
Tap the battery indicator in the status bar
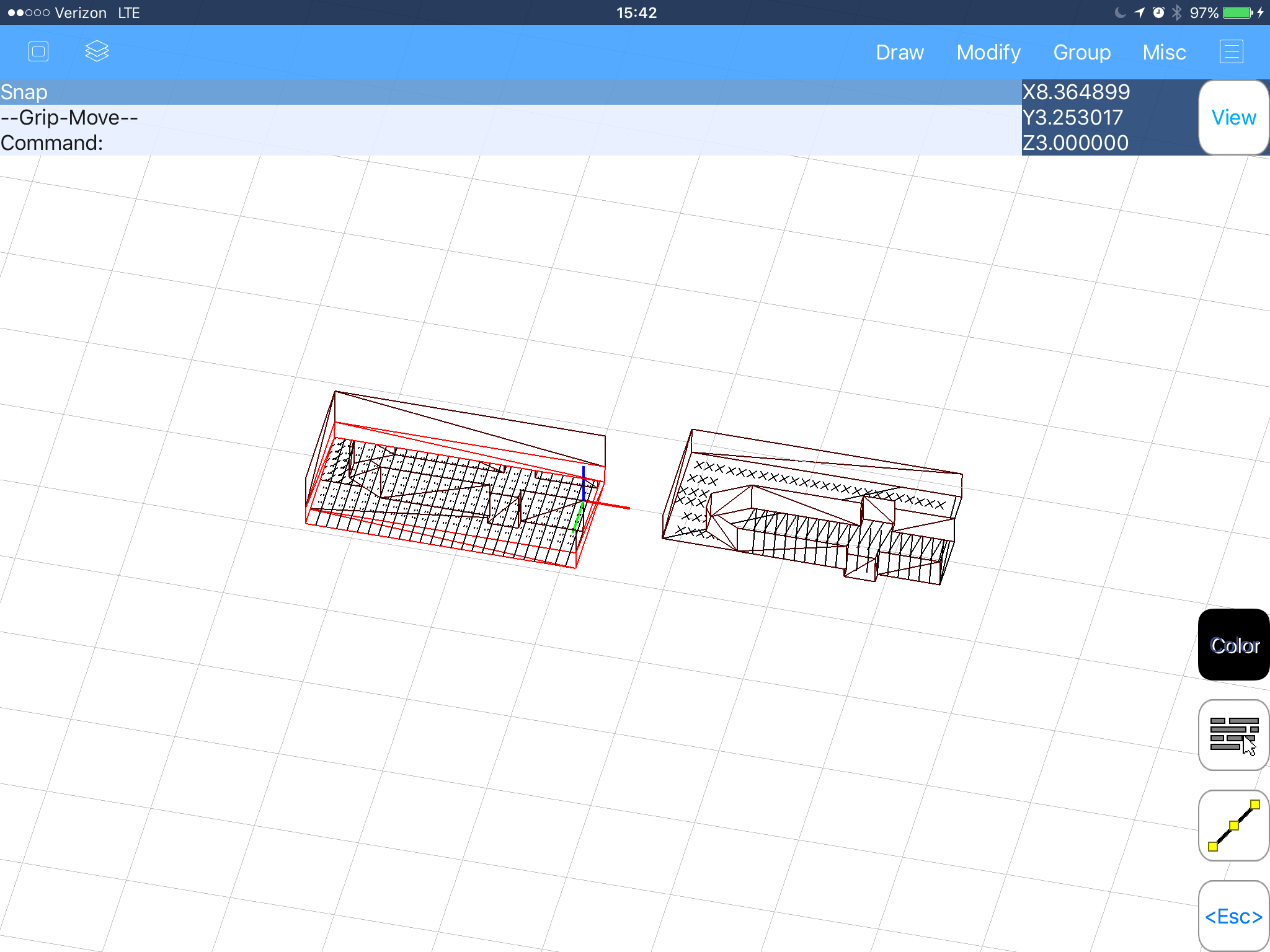(1237, 12)
